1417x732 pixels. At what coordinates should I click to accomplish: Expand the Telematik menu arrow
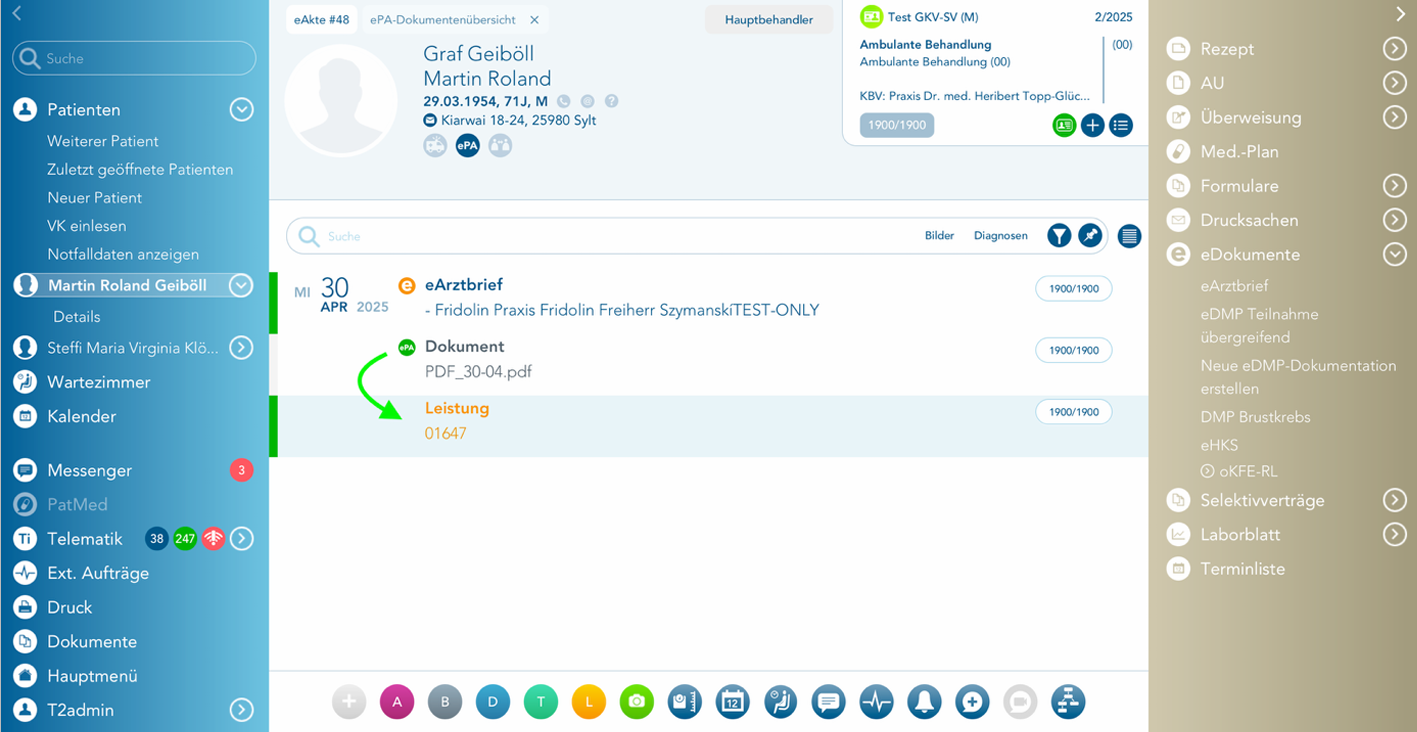[x=242, y=539]
